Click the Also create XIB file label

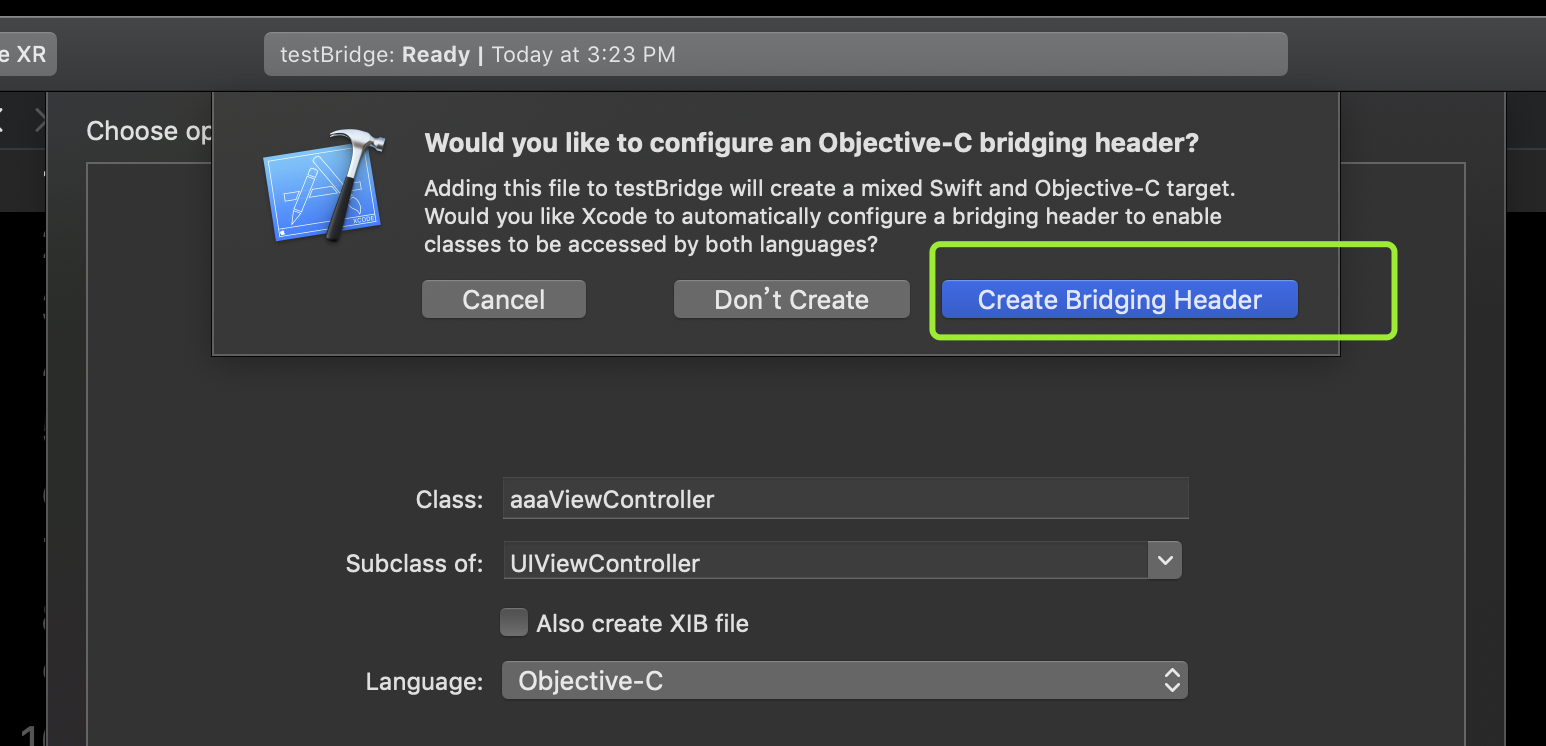point(642,624)
